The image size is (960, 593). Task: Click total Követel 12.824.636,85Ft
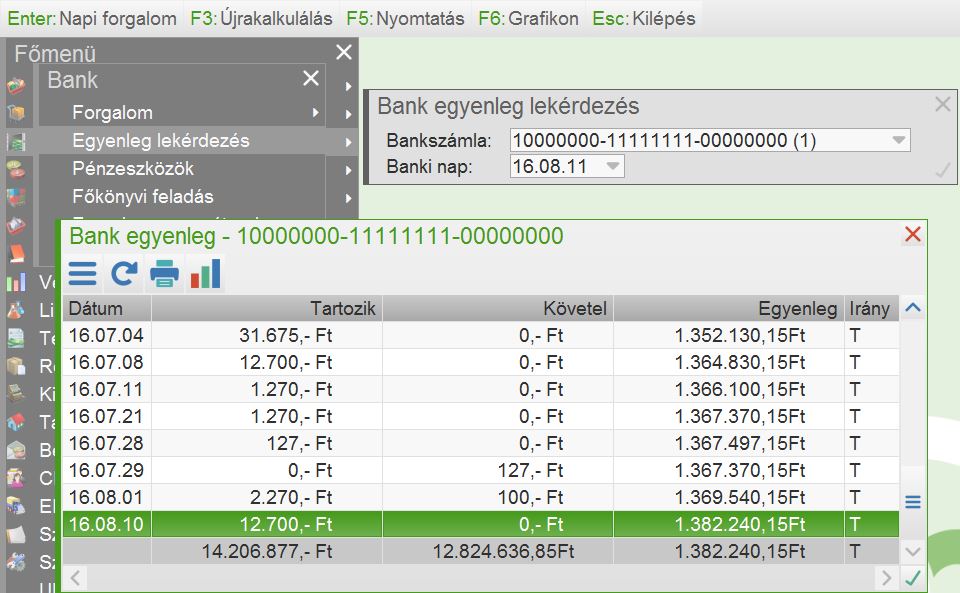[503, 551]
